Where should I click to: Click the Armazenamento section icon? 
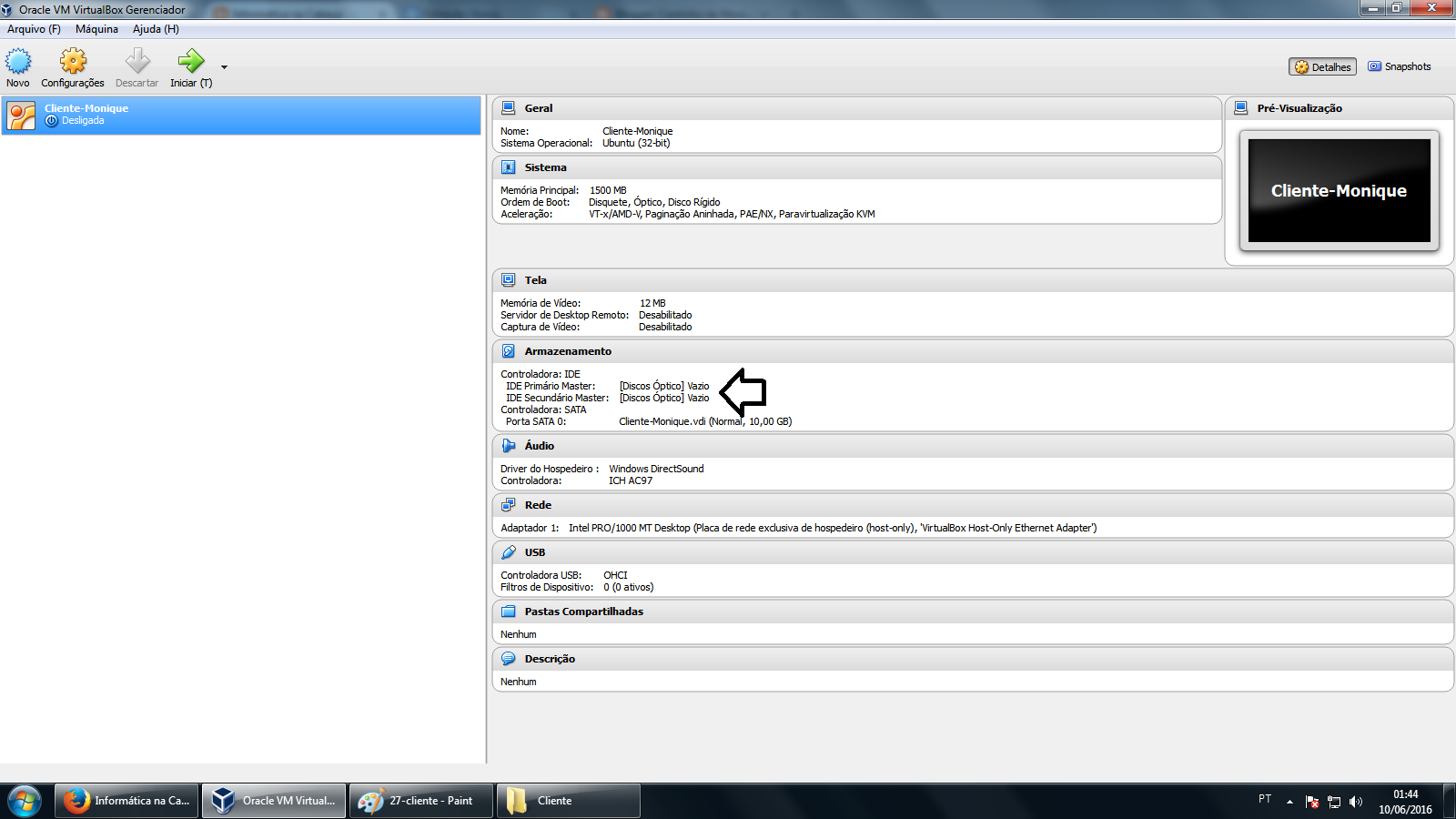tap(509, 351)
